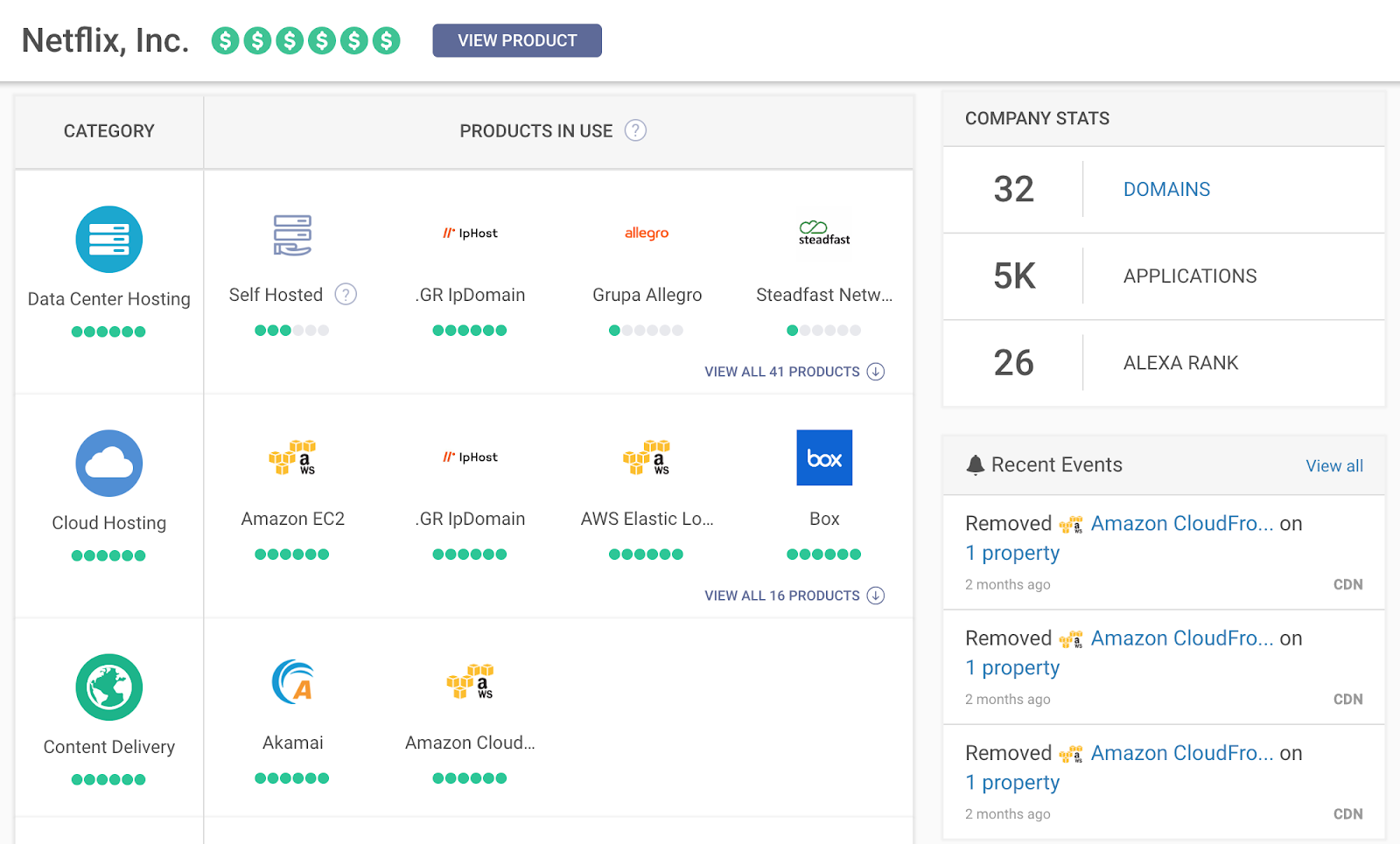Click the AWS icon in first Removed event
This screenshot has width=1400, height=844.
(1071, 525)
